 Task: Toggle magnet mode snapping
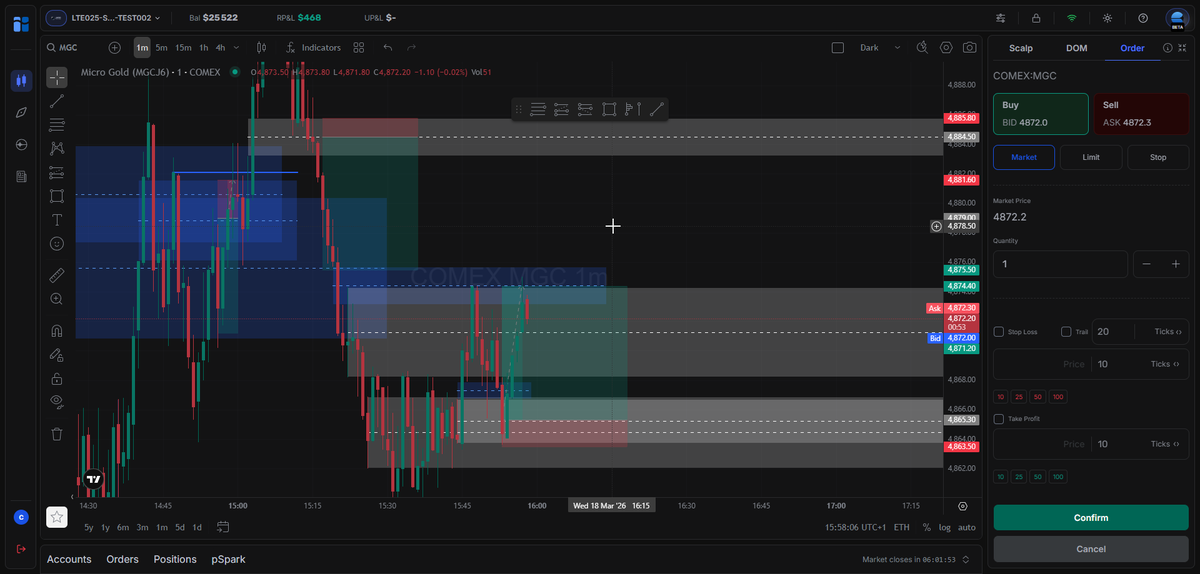coord(57,330)
